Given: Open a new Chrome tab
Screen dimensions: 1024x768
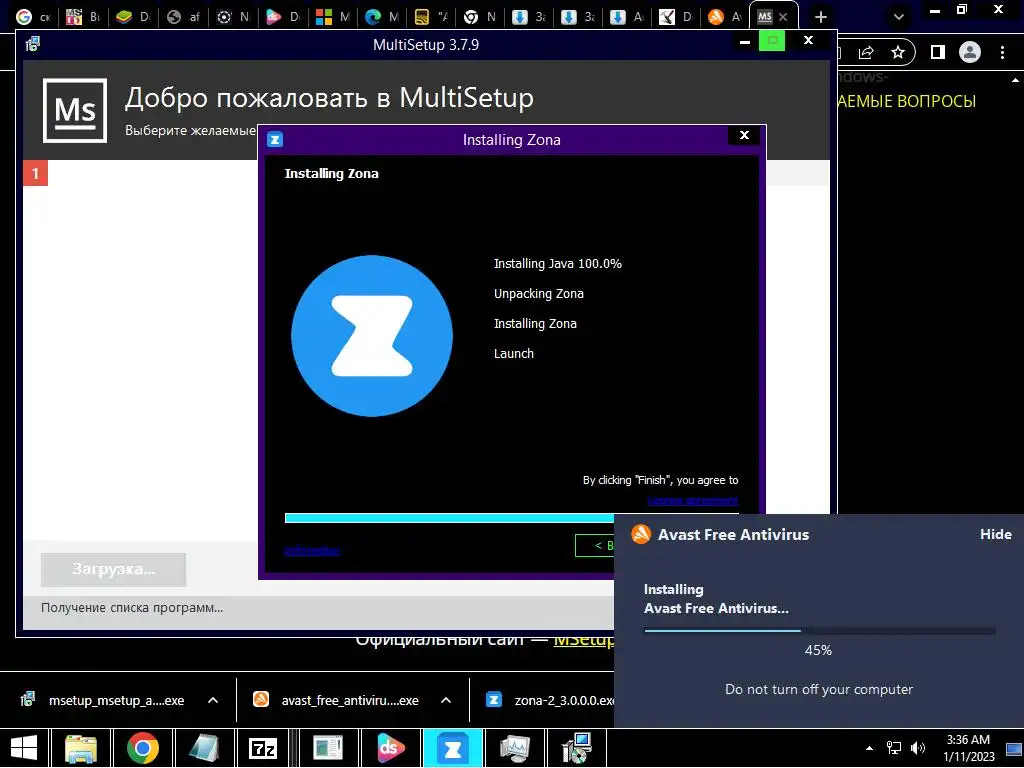Looking at the screenshot, I should coord(821,17).
